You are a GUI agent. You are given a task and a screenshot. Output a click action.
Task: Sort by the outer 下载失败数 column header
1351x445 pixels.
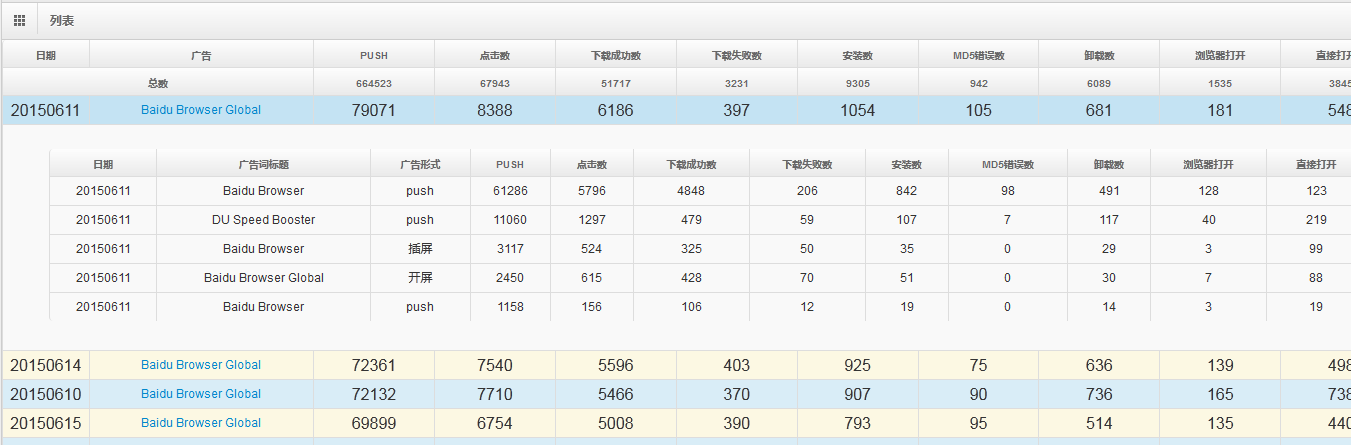pyautogui.click(x=737, y=56)
